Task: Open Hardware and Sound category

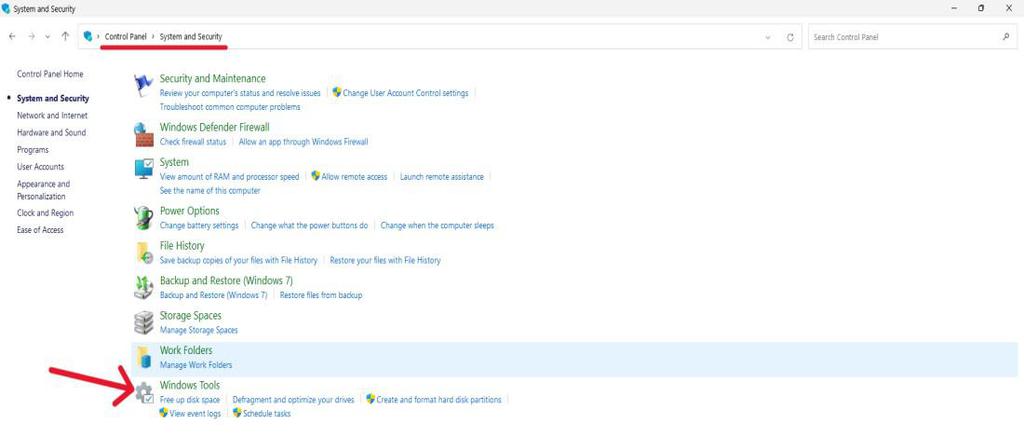Action: 52,133
